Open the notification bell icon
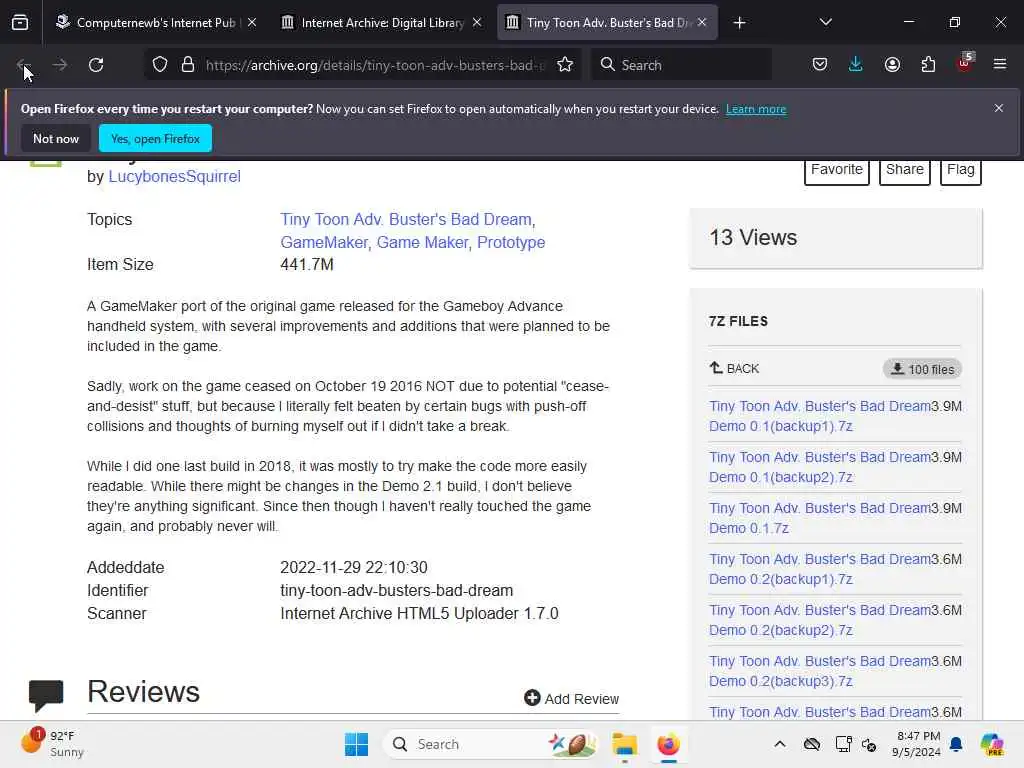 (956, 744)
